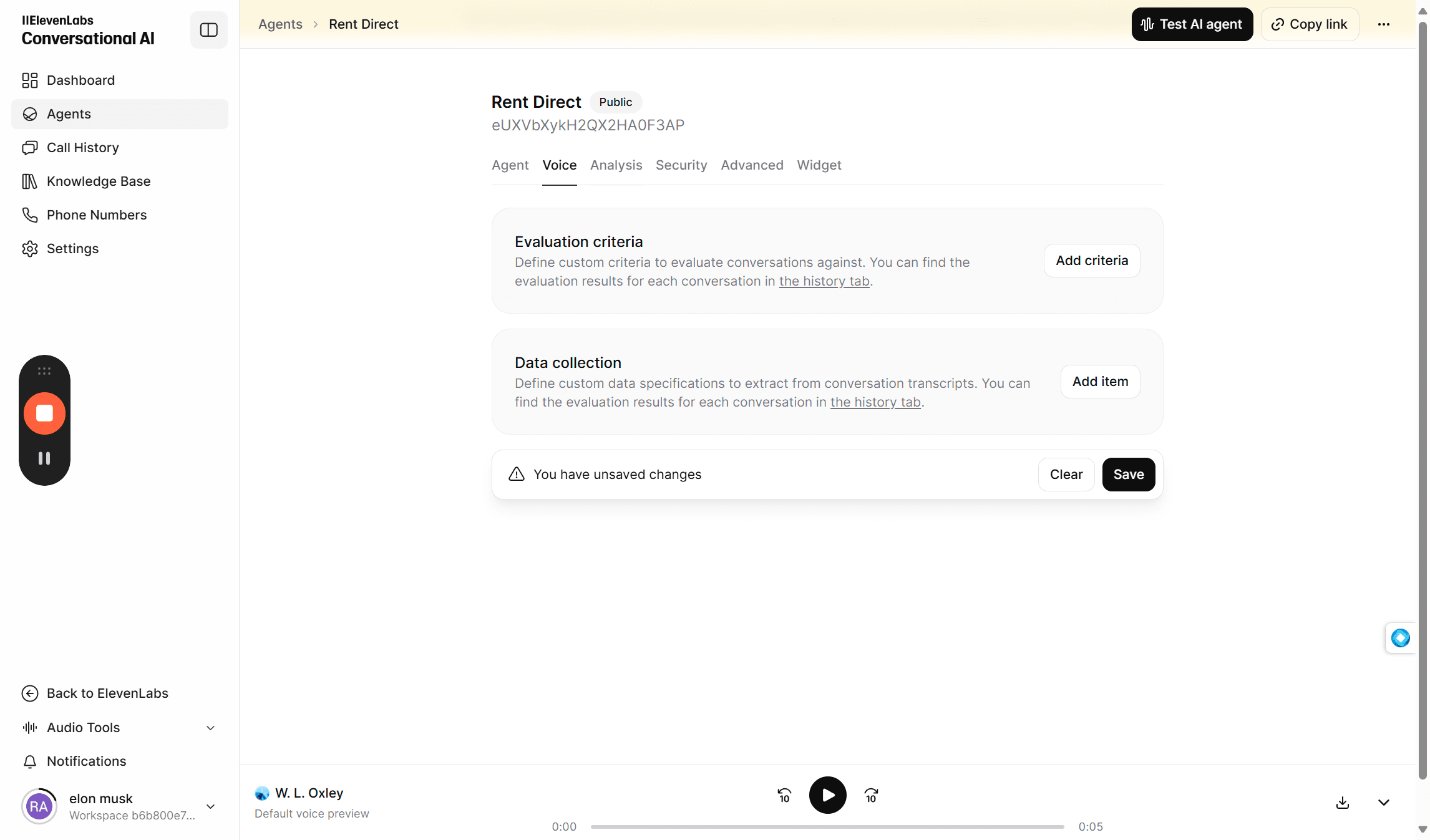
Task: Click the Rent Direct breadcrumb
Action: (364, 24)
